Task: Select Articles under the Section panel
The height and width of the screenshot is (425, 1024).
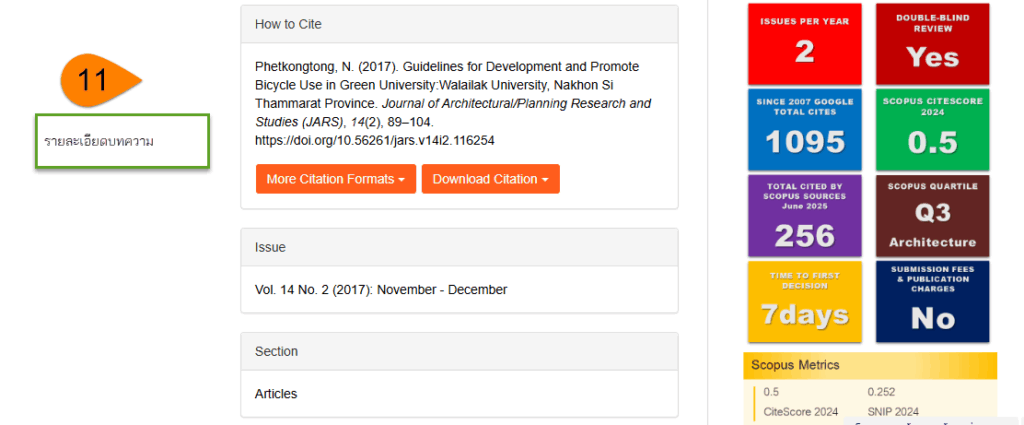Action: [x=276, y=394]
